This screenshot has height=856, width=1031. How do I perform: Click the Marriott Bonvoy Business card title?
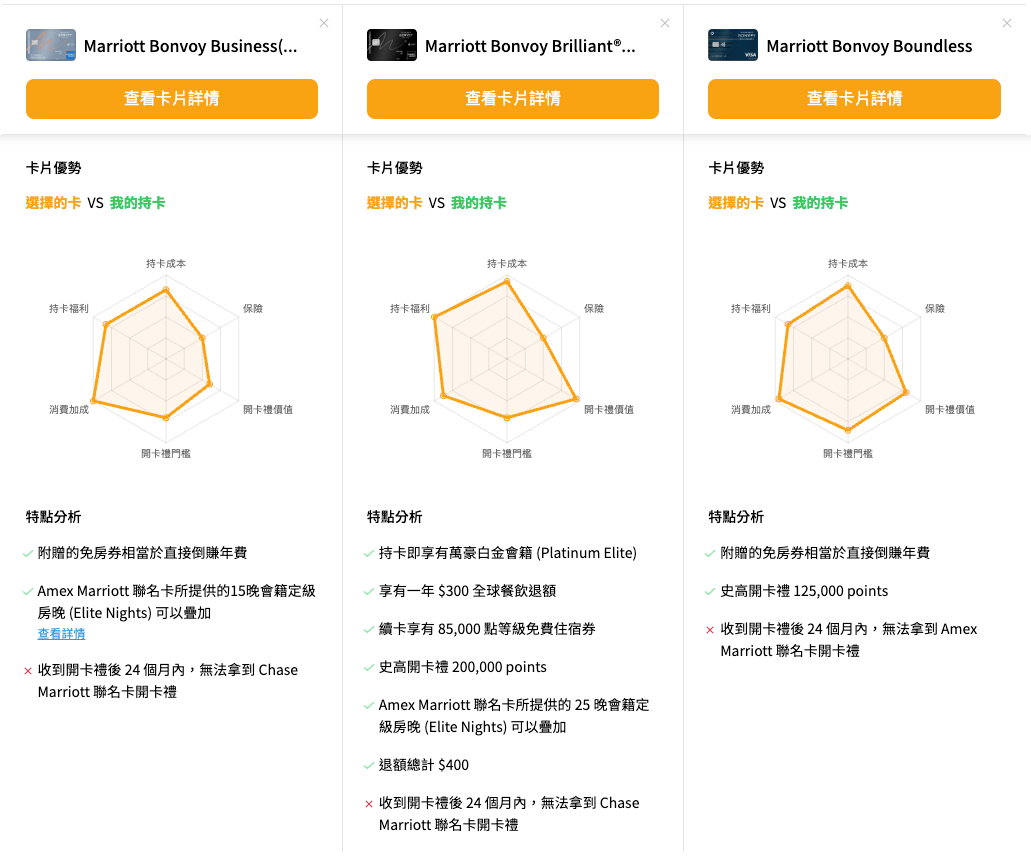190,46
